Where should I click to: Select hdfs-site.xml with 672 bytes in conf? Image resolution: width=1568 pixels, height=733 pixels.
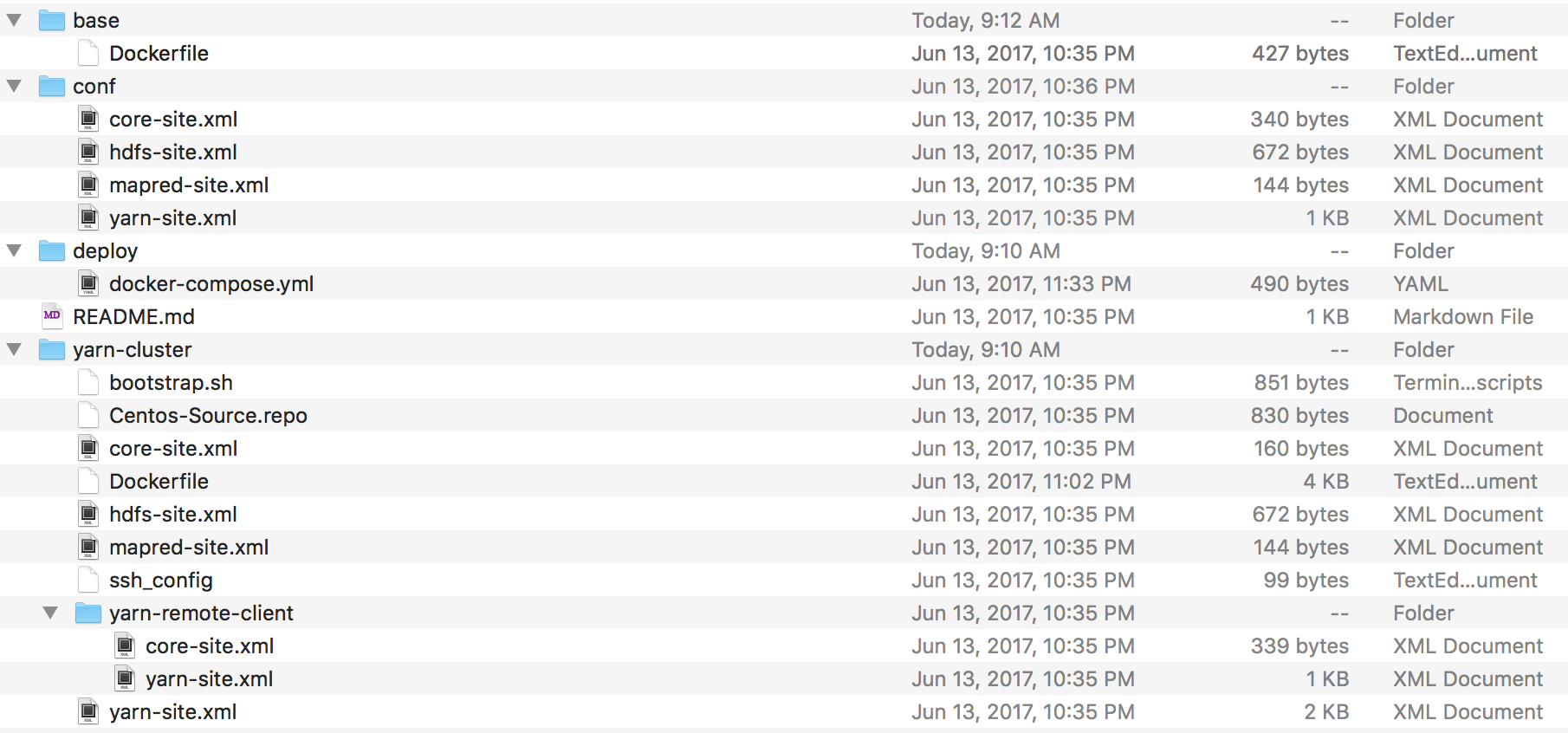coord(173,152)
